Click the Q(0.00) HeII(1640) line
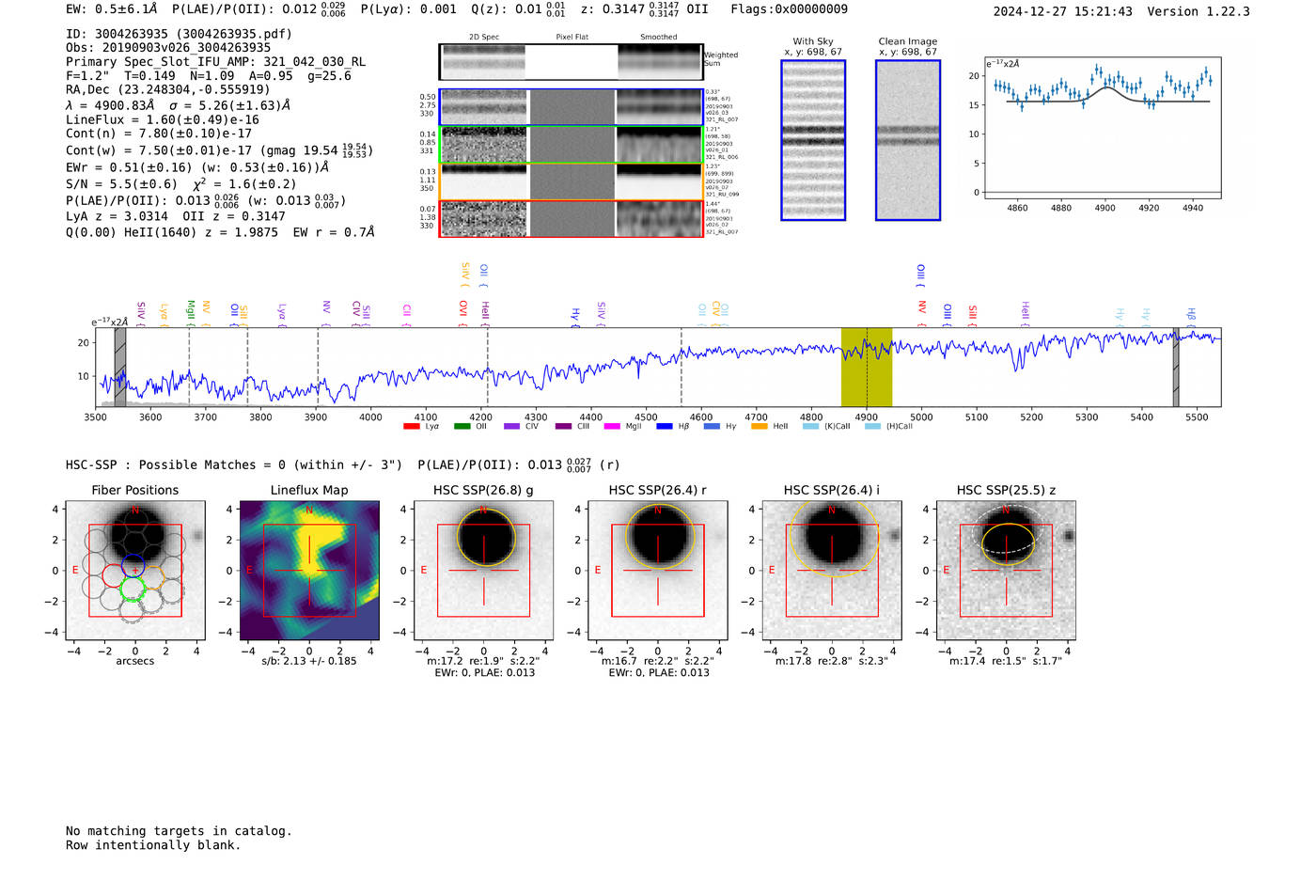 [x=220, y=232]
